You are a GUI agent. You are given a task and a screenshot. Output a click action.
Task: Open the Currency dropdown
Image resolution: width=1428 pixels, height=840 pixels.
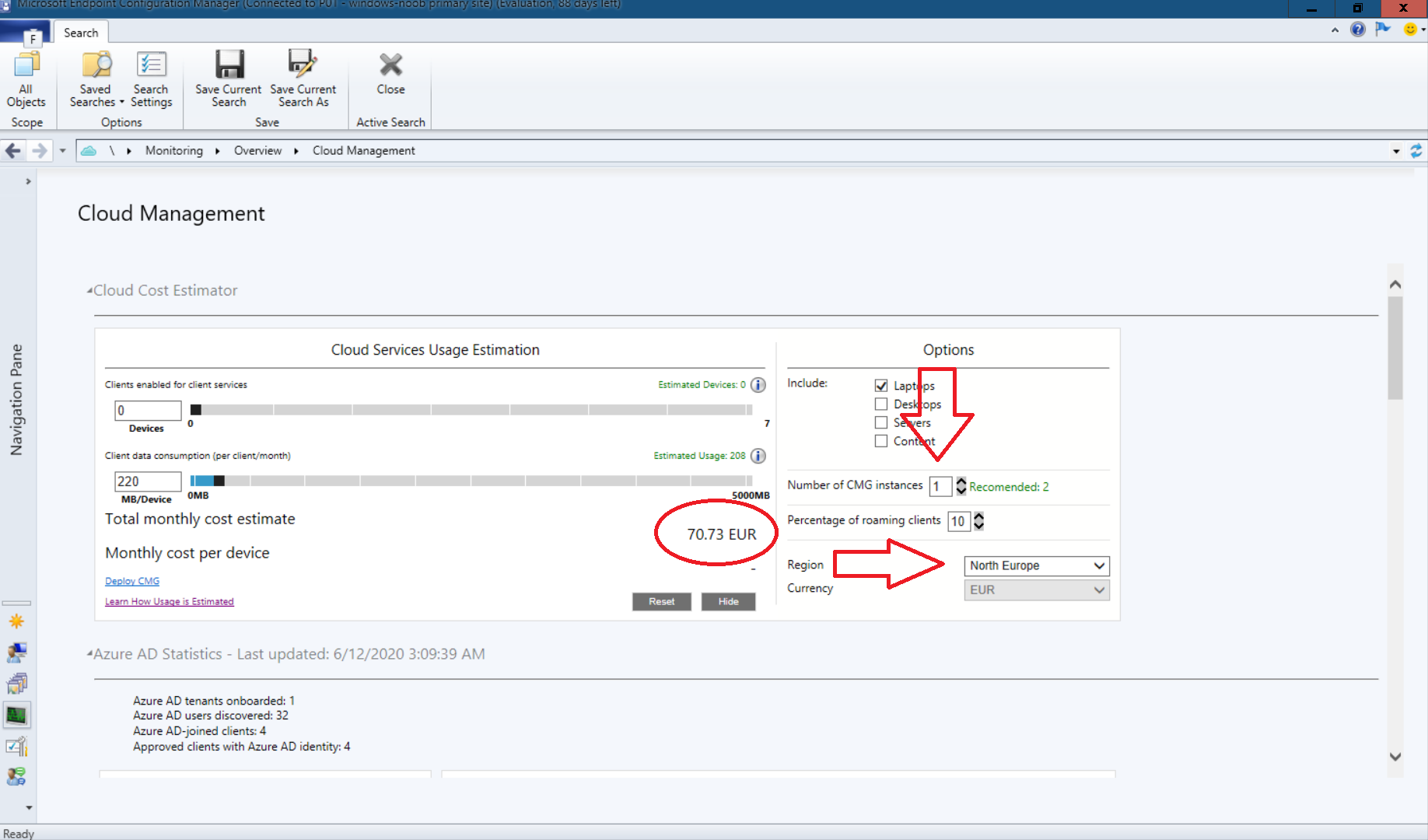pyautogui.click(x=1037, y=590)
